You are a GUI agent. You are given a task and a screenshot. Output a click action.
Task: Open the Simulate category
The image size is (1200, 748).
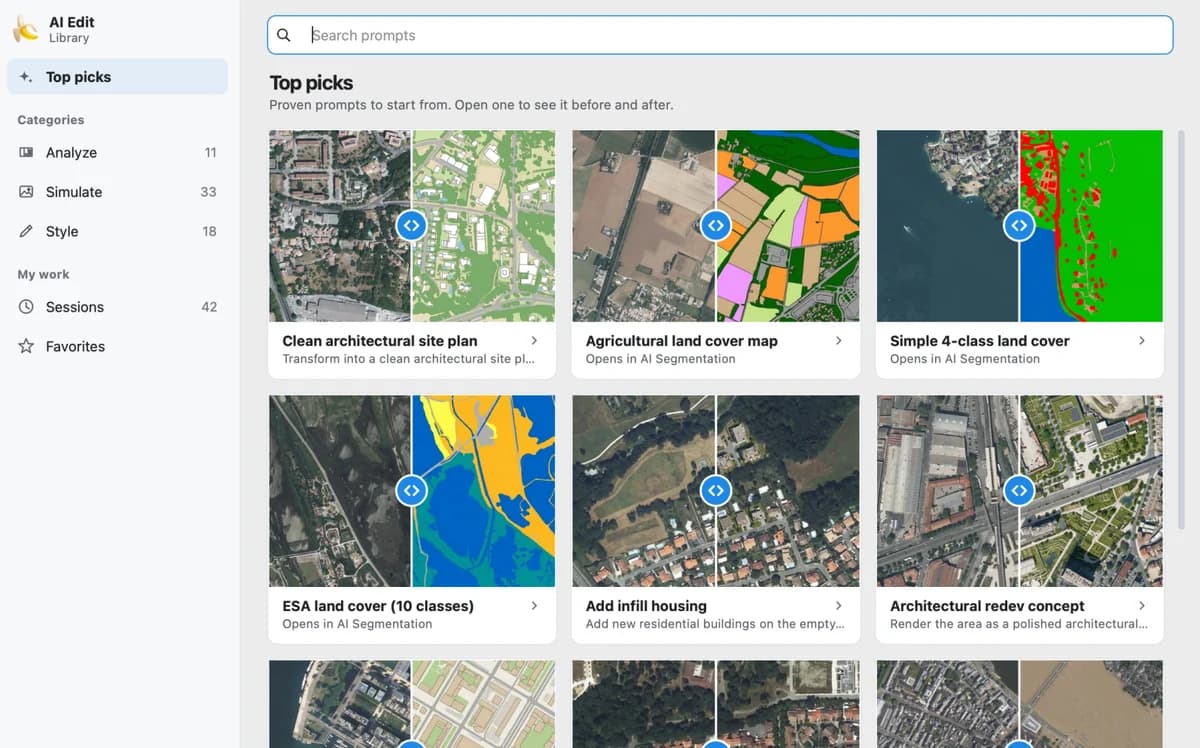click(x=117, y=192)
